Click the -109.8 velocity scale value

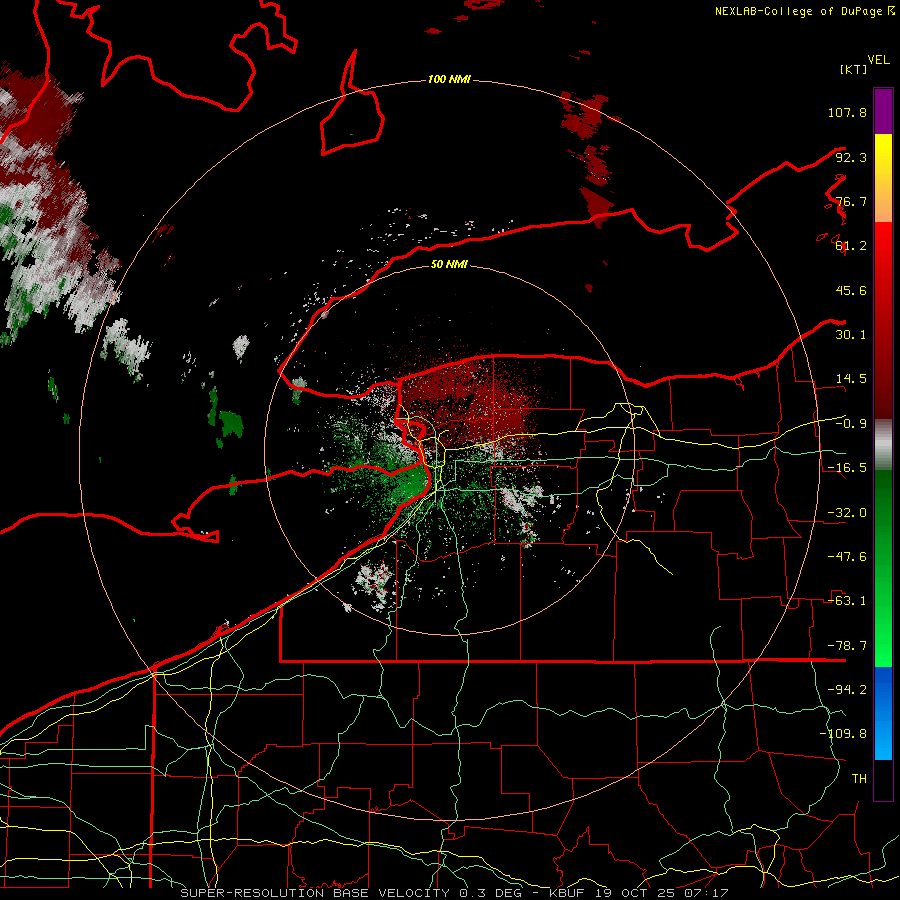coord(843,734)
